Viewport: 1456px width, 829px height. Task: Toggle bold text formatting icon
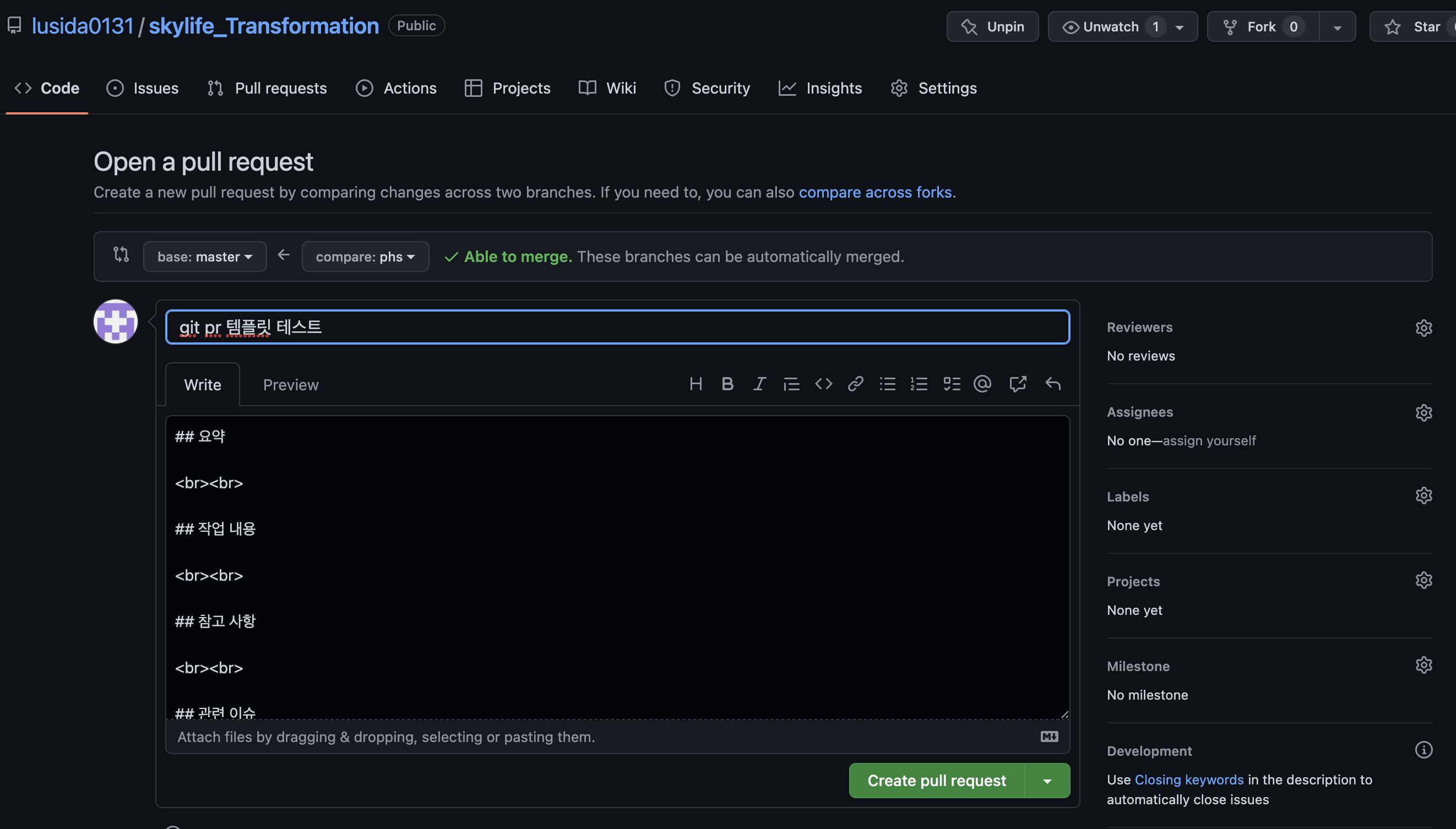[x=727, y=384]
